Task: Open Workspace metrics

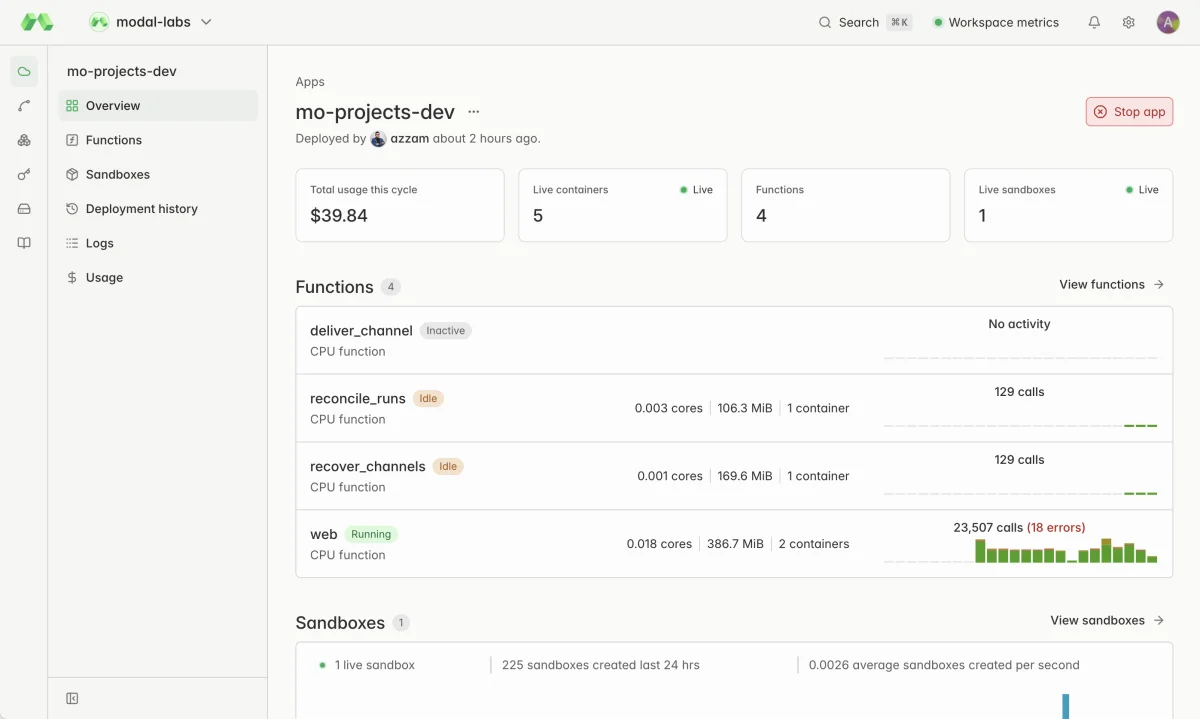Action: tap(996, 22)
